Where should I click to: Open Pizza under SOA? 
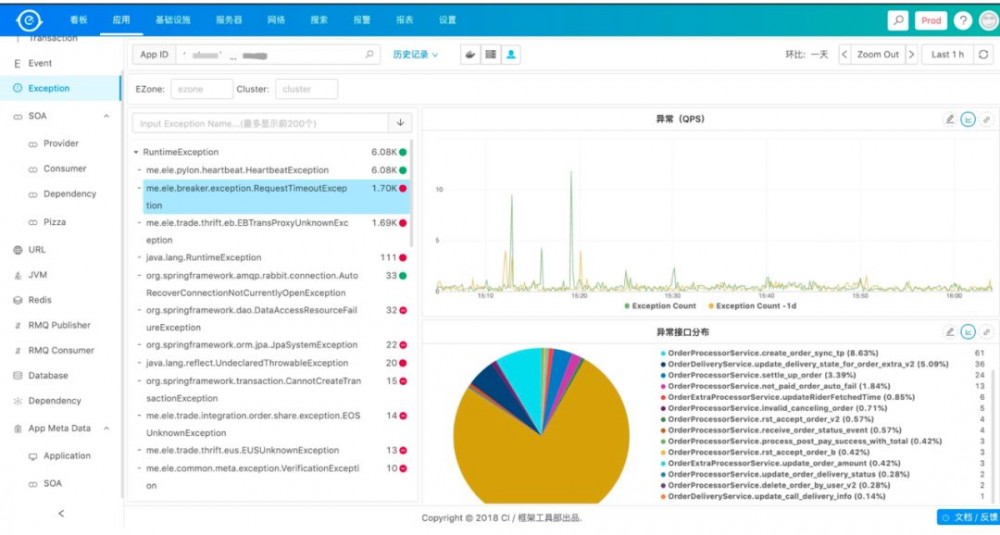click(x=54, y=222)
